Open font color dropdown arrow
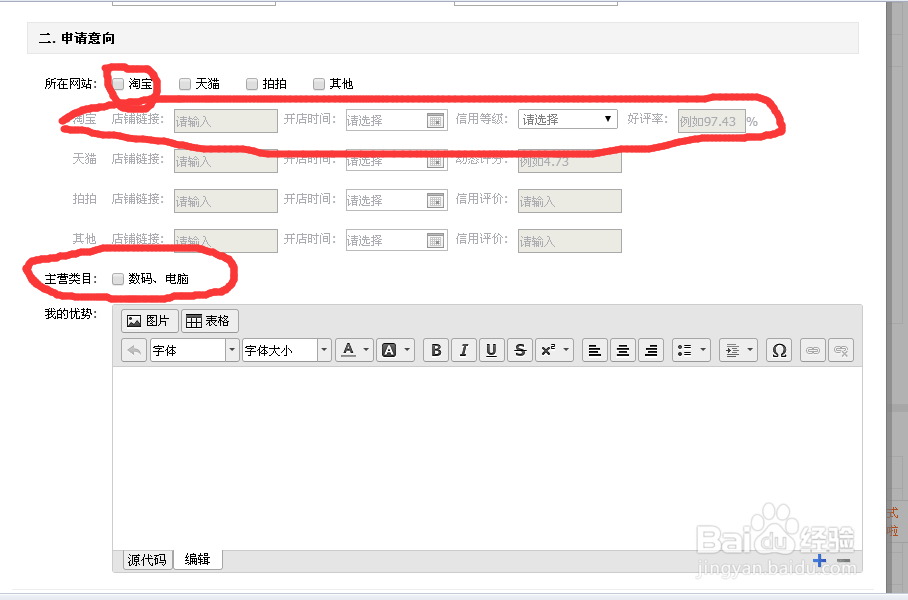This screenshot has height=600, width=908. point(367,350)
